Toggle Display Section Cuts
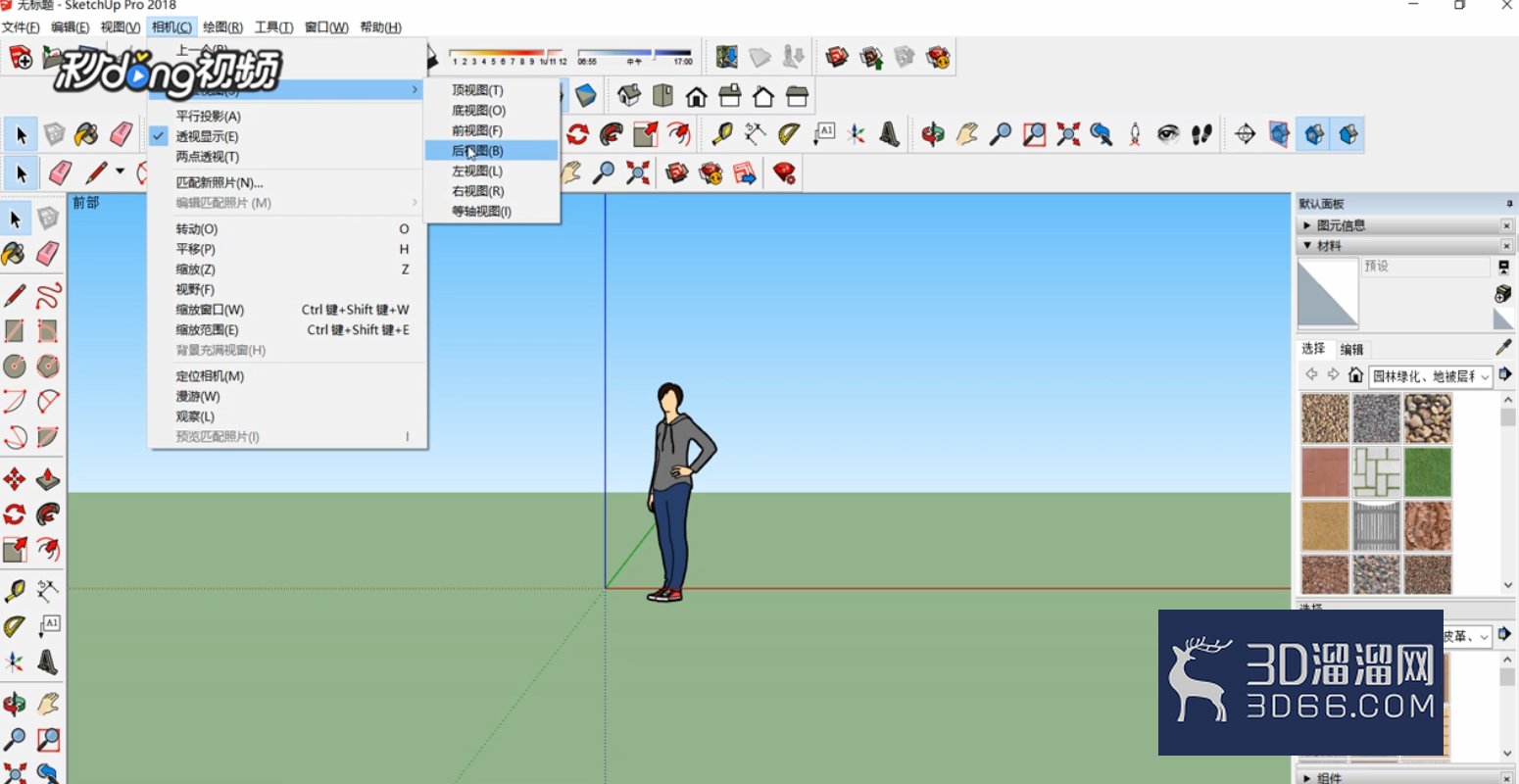1519x784 pixels. point(1314,134)
